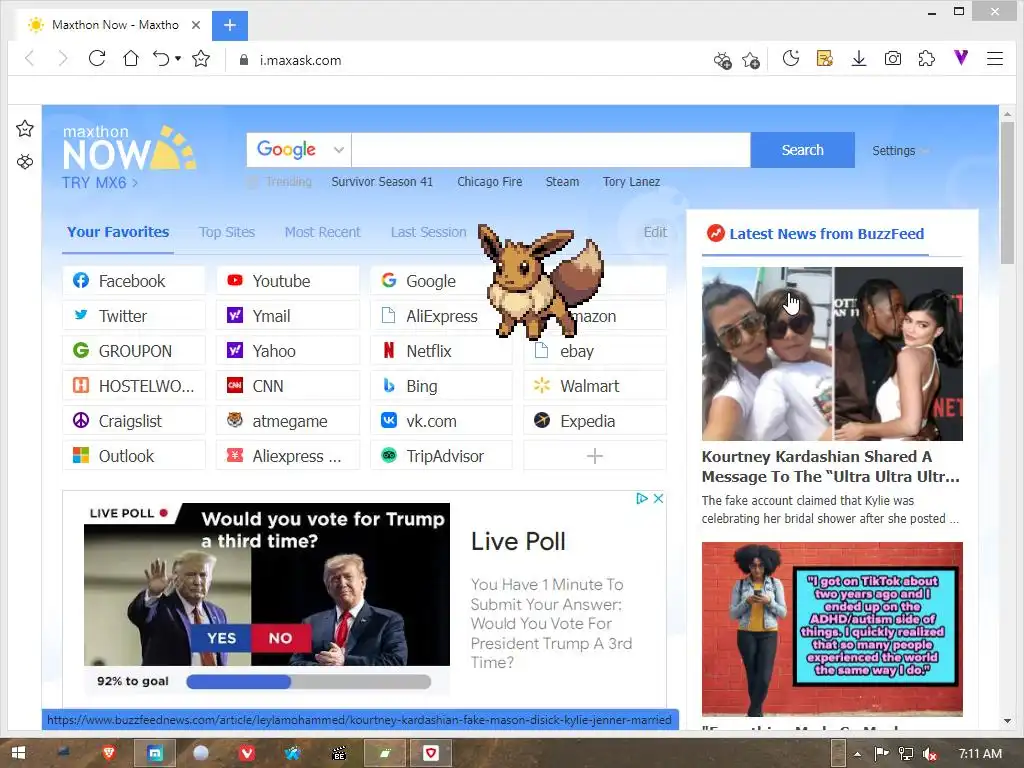The image size is (1024, 768).
Task: Open the CNN favorite tile
Action: tap(288, 386)
